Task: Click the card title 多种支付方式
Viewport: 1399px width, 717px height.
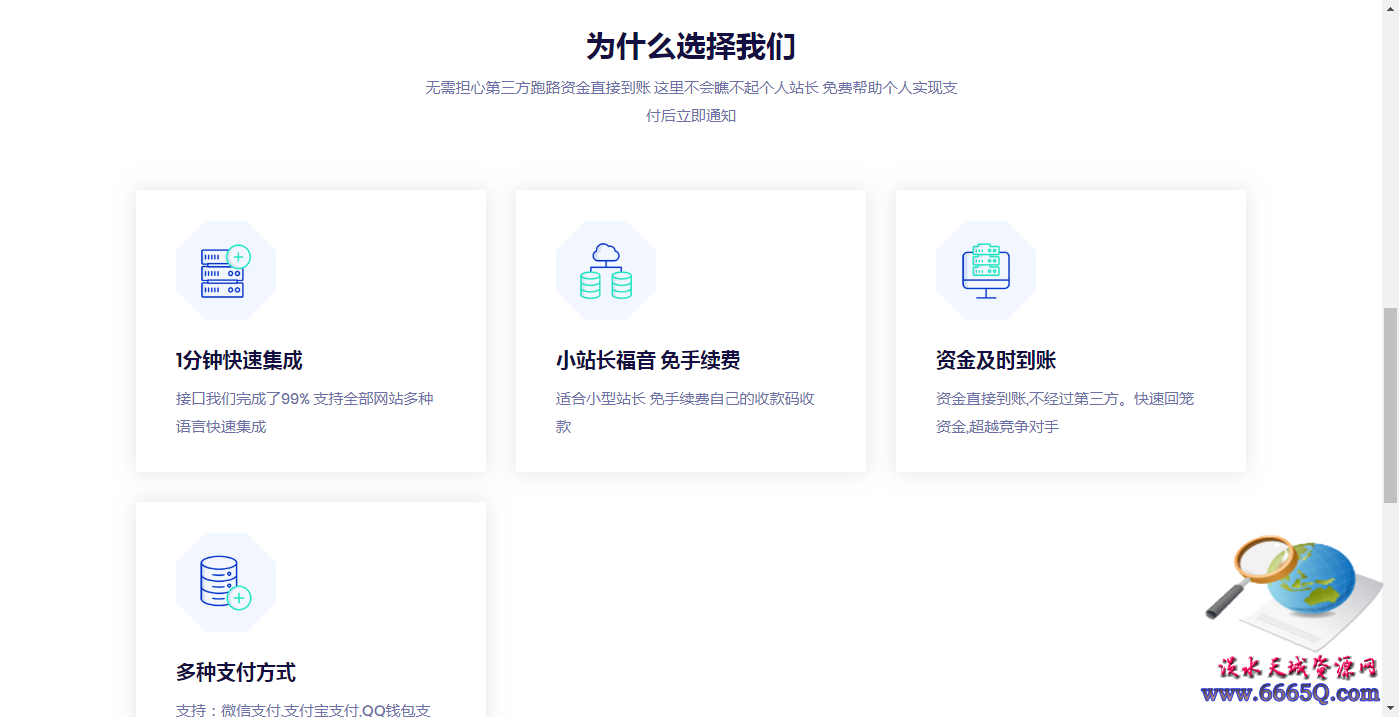Action: click(236, 672)
